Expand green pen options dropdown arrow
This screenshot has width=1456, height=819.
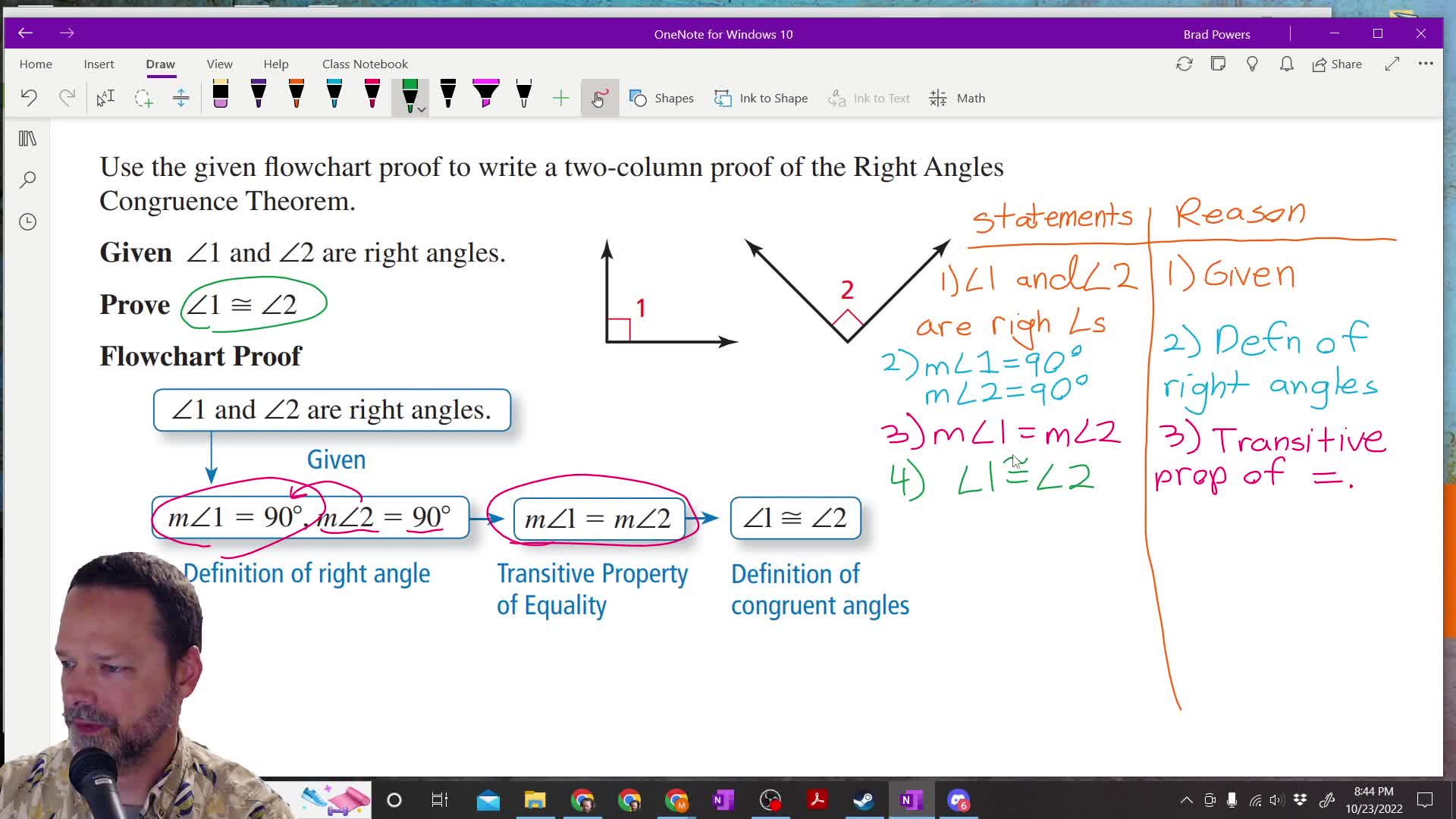coord(422,110)
